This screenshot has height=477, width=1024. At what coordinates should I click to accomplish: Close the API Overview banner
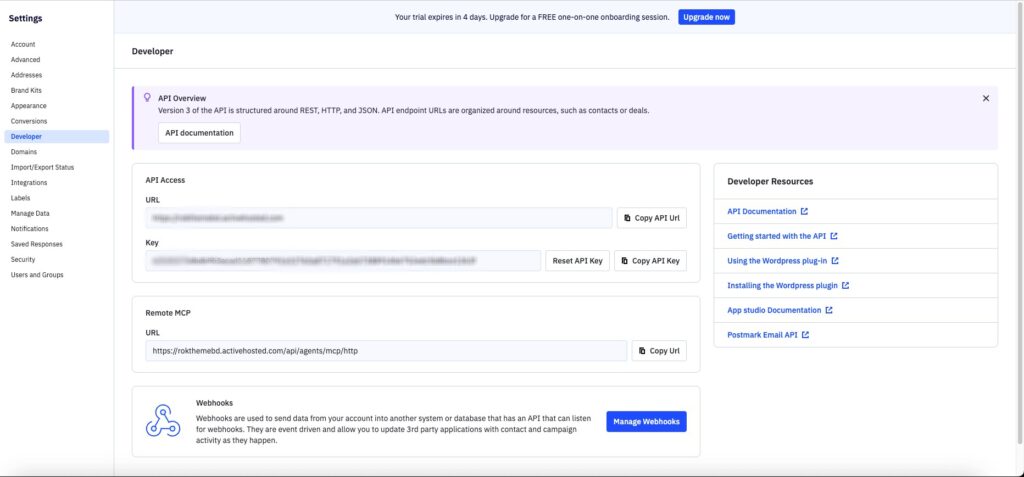(985, 98)
